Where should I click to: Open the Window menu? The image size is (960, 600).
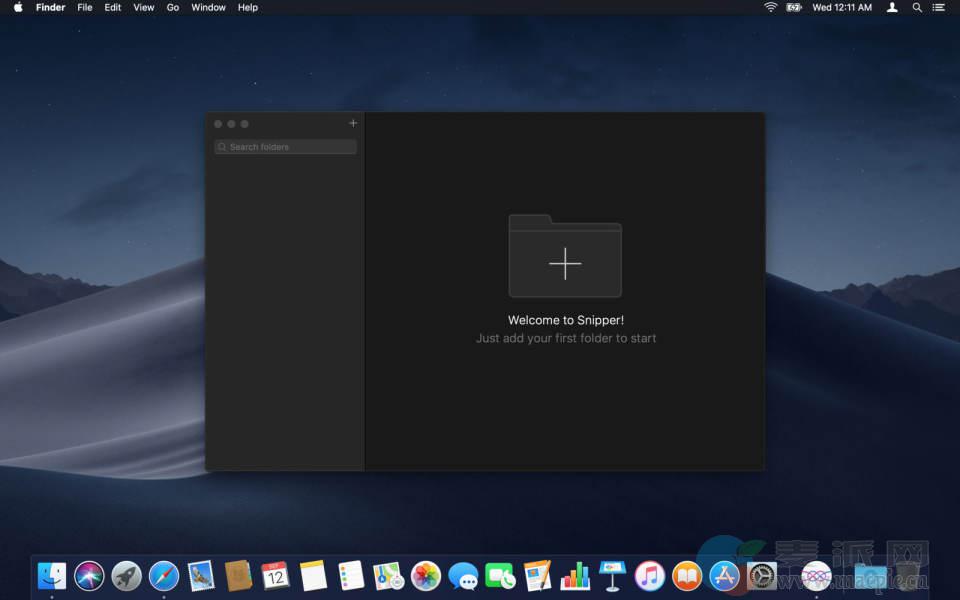tap(208, 7)
